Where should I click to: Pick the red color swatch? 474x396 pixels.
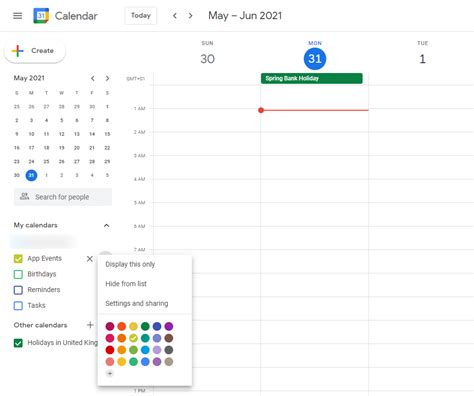pyautogui.click(x=110, y=350)
